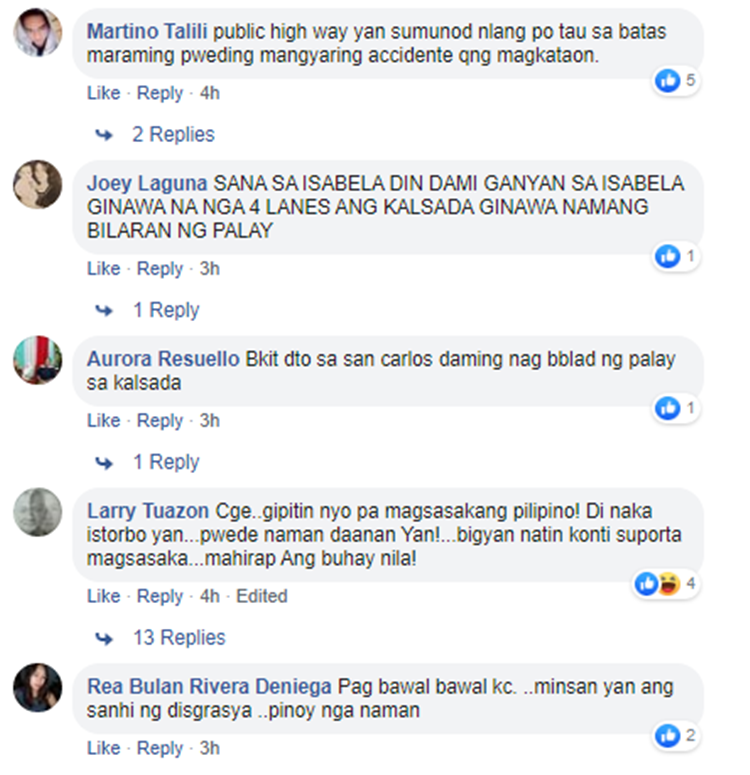Open Rea Bulan Rivera Deniega's profile link

point(209,687)
